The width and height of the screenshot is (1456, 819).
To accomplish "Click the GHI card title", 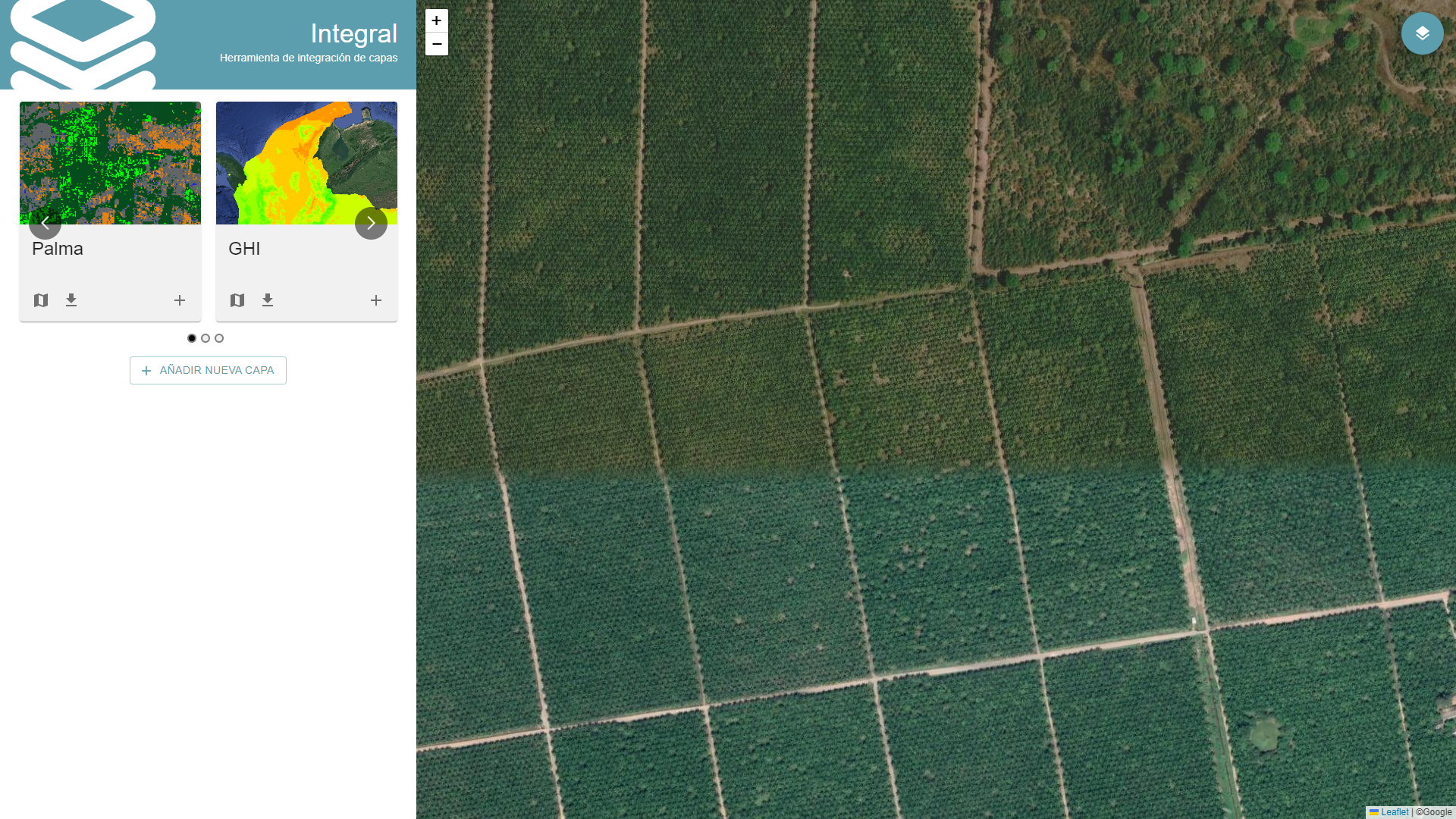I will coord(244,249).
